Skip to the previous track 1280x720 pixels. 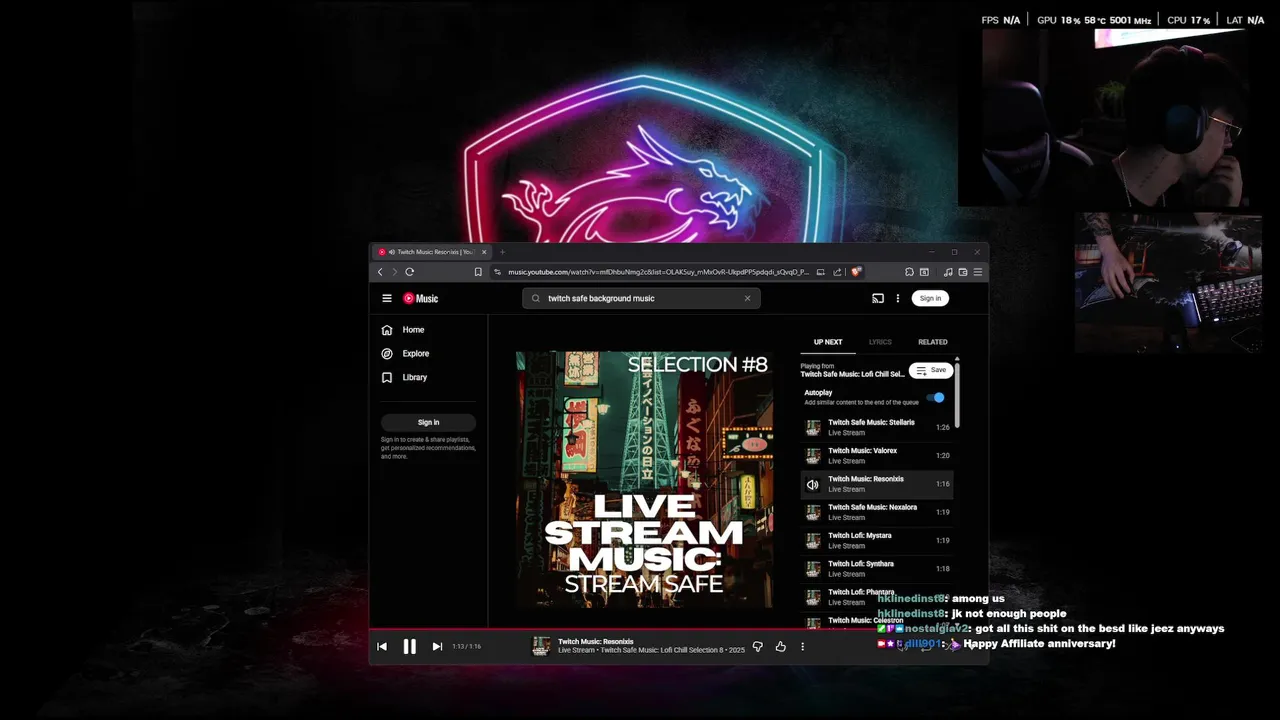click(x=382, y=646)
